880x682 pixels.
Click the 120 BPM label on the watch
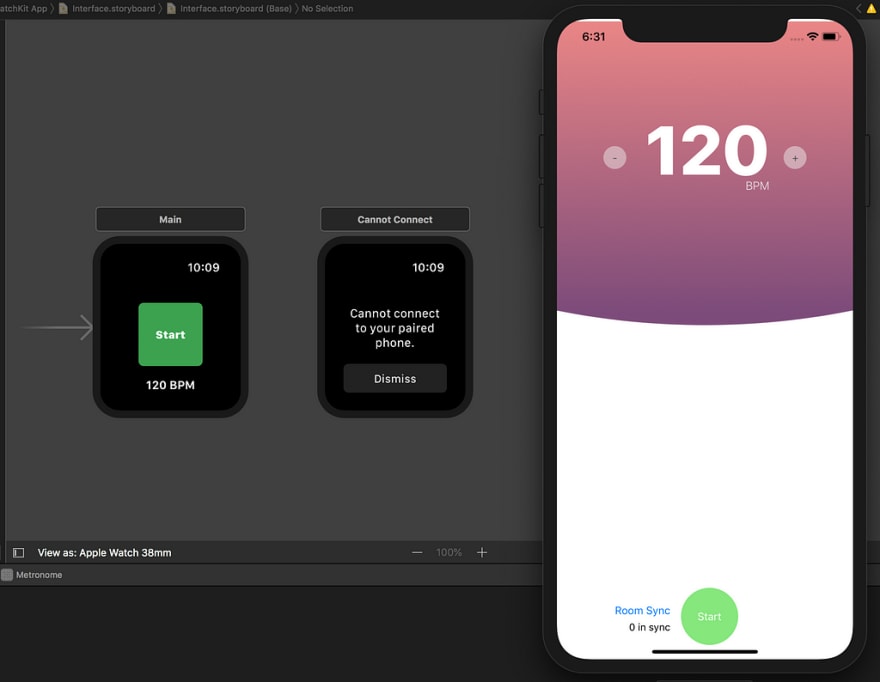coord(171,385)
